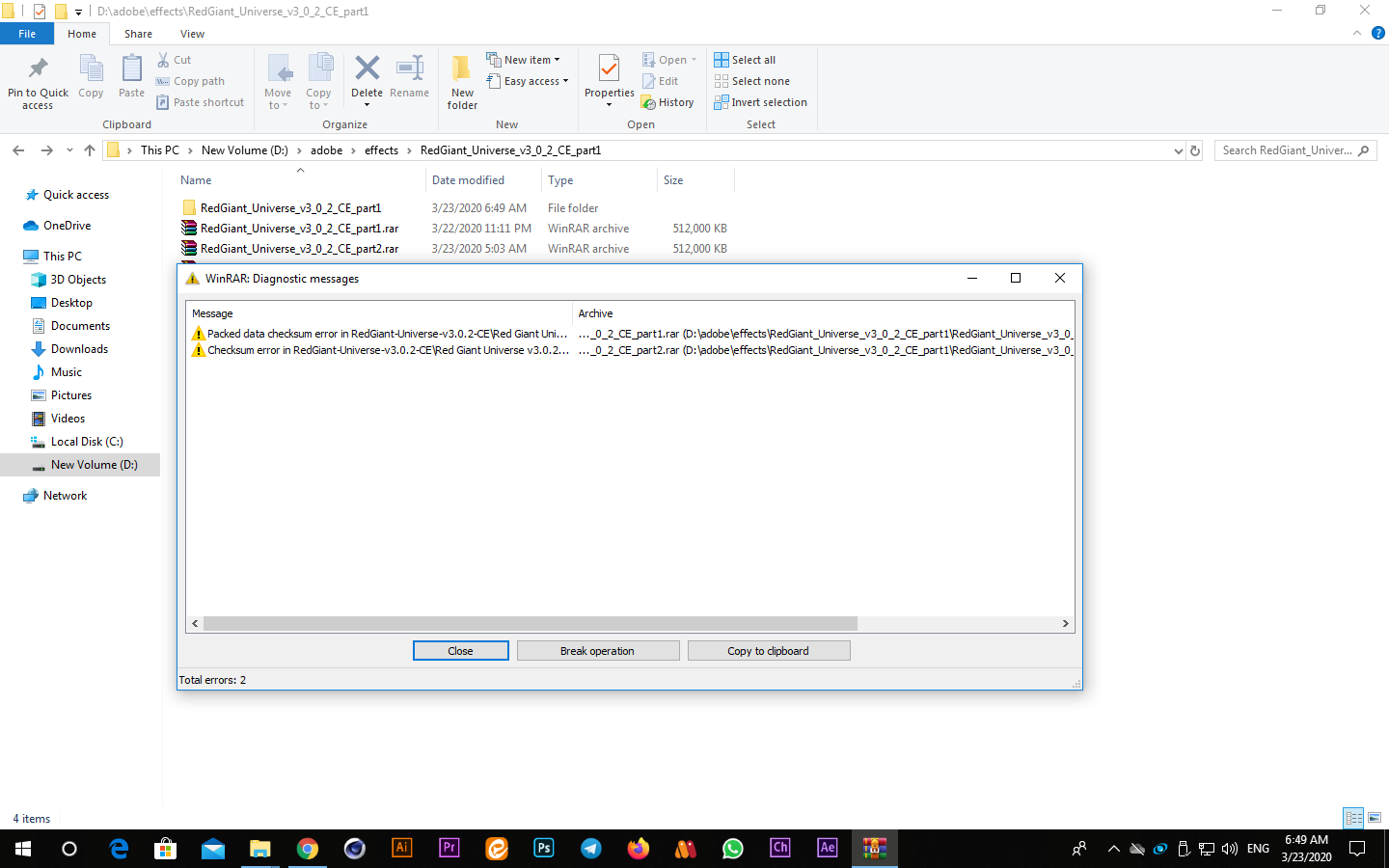Image resolution: width=1389 pixels, height=868 pixels.
Task: Open address bar history dropdown
Action: point(1178,150)
